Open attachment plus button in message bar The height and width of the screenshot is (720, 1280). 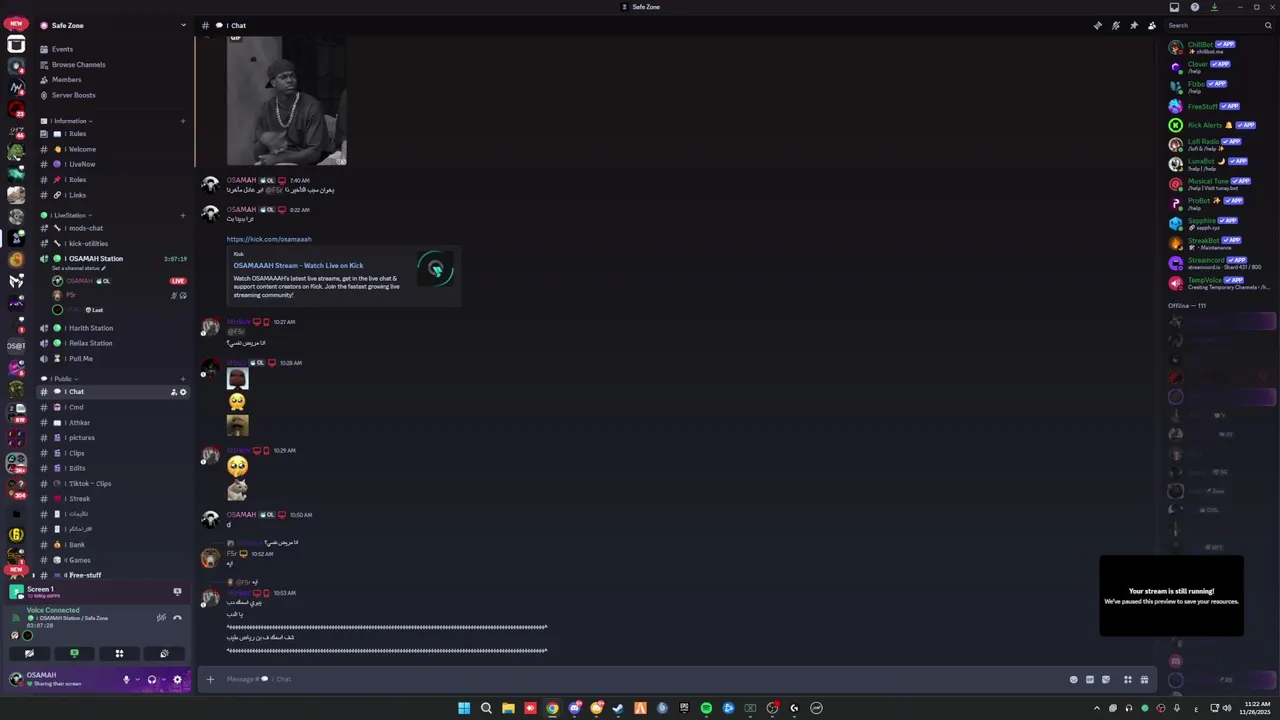tap(210, 679)
